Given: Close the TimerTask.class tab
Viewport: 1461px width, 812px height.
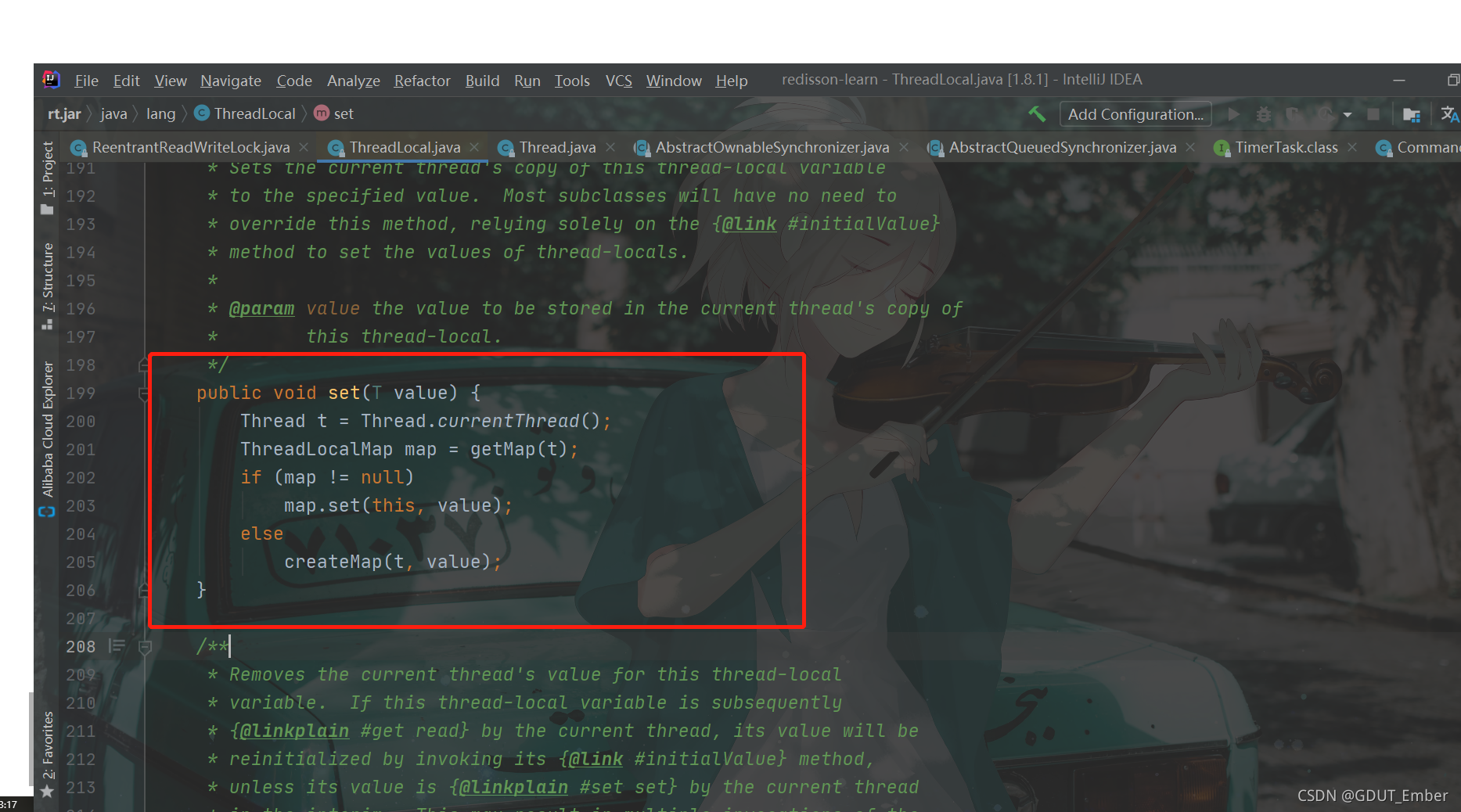Looking at the screenshot, I should click(1352, 148).
